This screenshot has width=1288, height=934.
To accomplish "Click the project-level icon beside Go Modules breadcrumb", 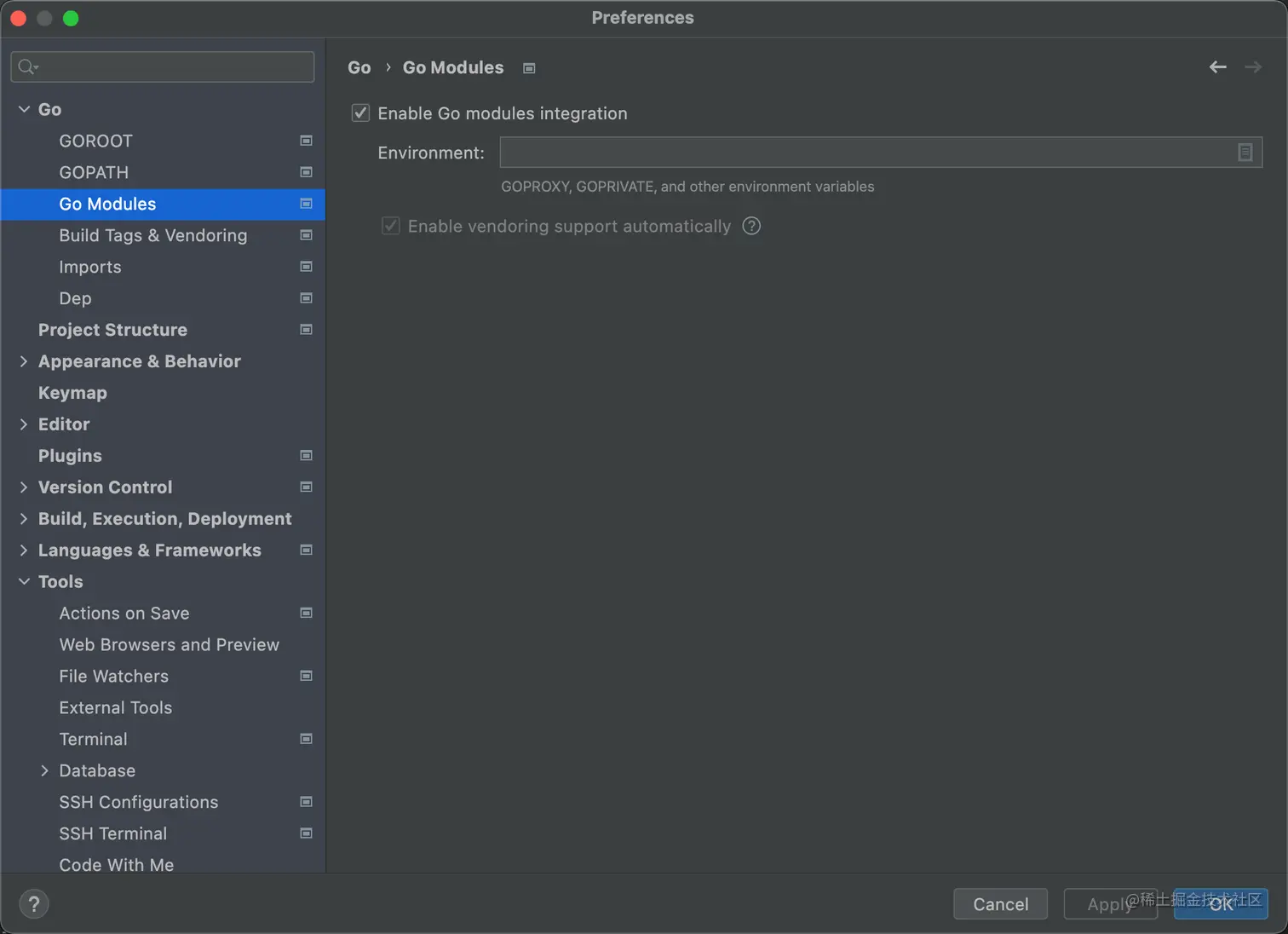I will (529, 68).
